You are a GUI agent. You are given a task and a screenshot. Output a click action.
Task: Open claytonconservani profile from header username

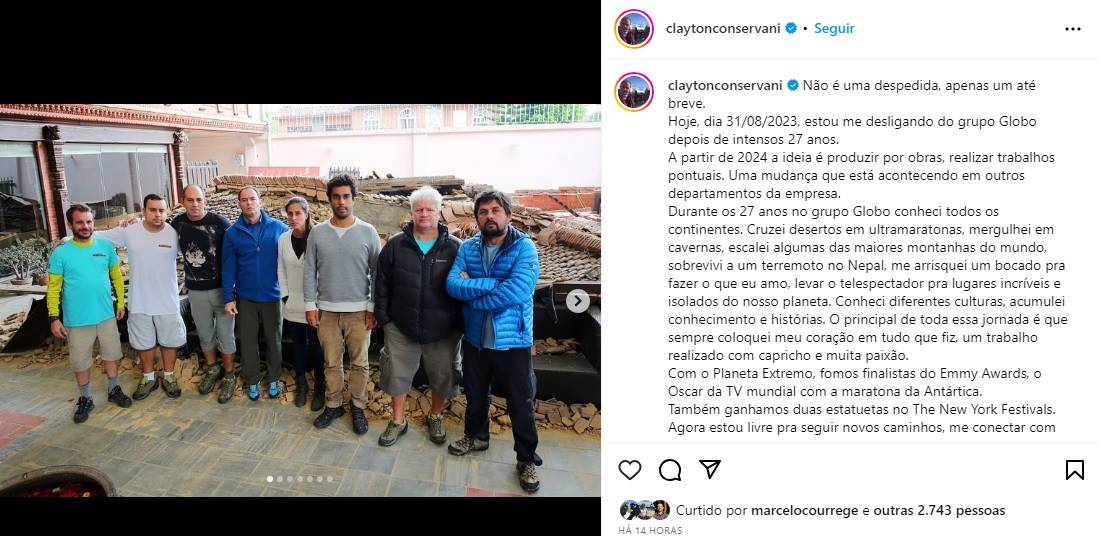coord(724,28)
